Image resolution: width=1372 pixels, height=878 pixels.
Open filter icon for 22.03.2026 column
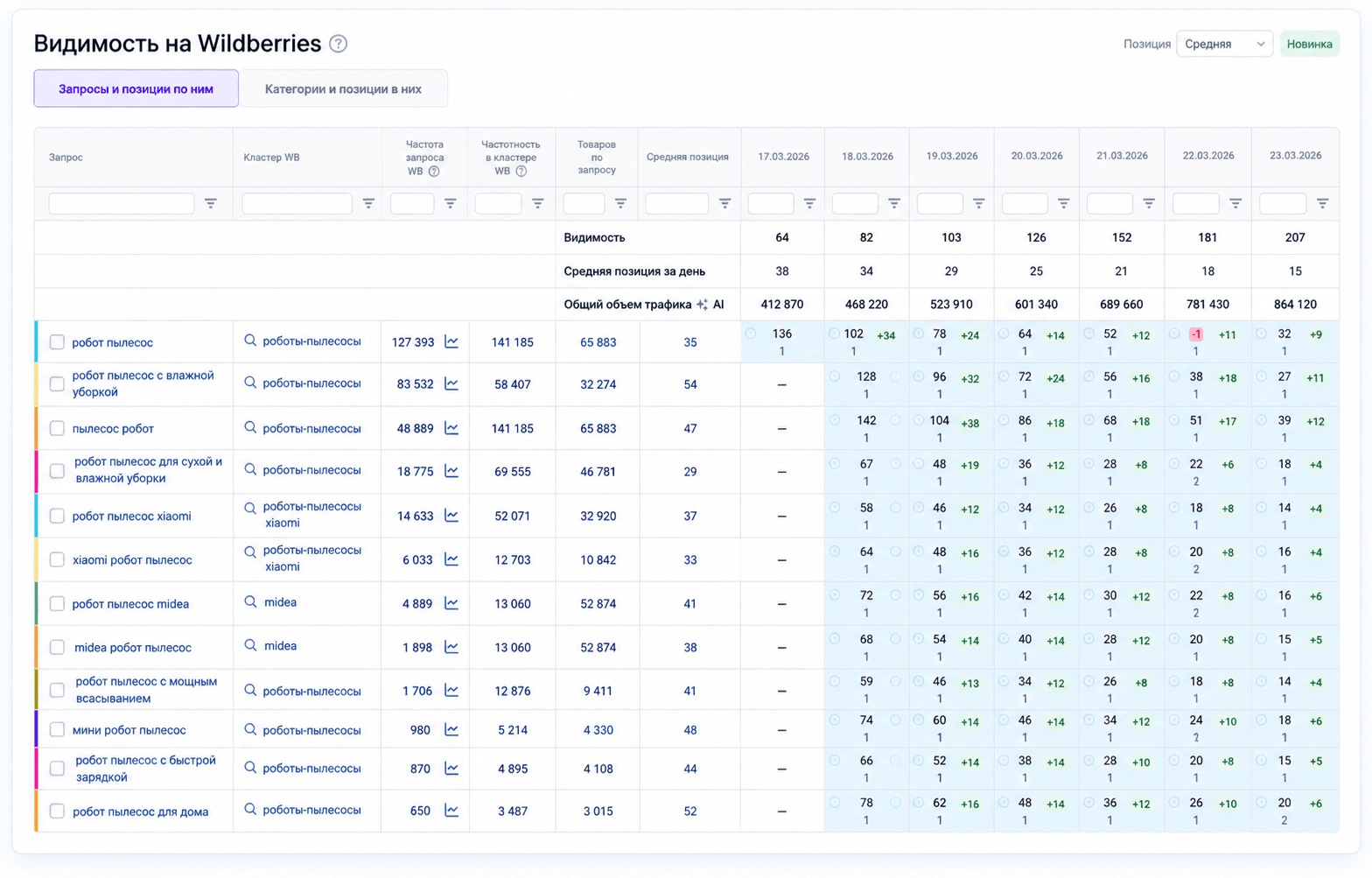coord(1235,203)
